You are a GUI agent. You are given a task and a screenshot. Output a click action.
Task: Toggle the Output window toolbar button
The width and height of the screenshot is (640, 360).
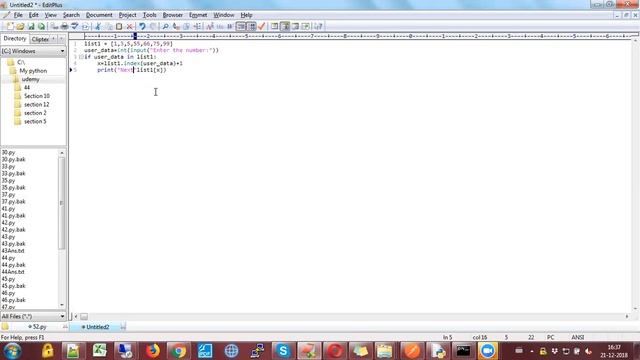point(296,26)
